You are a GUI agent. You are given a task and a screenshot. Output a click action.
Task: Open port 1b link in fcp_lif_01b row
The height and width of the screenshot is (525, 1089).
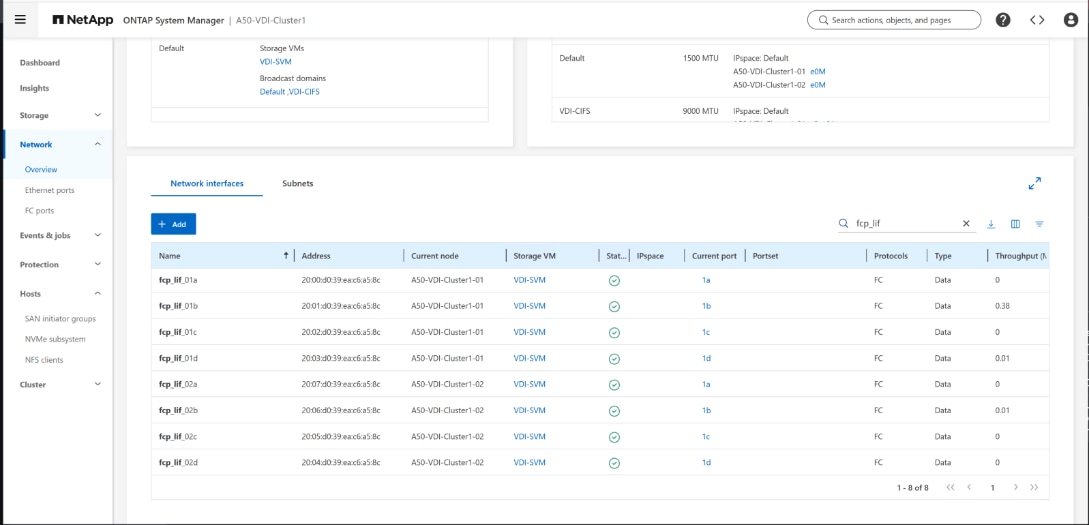click(x=706, y=306)
